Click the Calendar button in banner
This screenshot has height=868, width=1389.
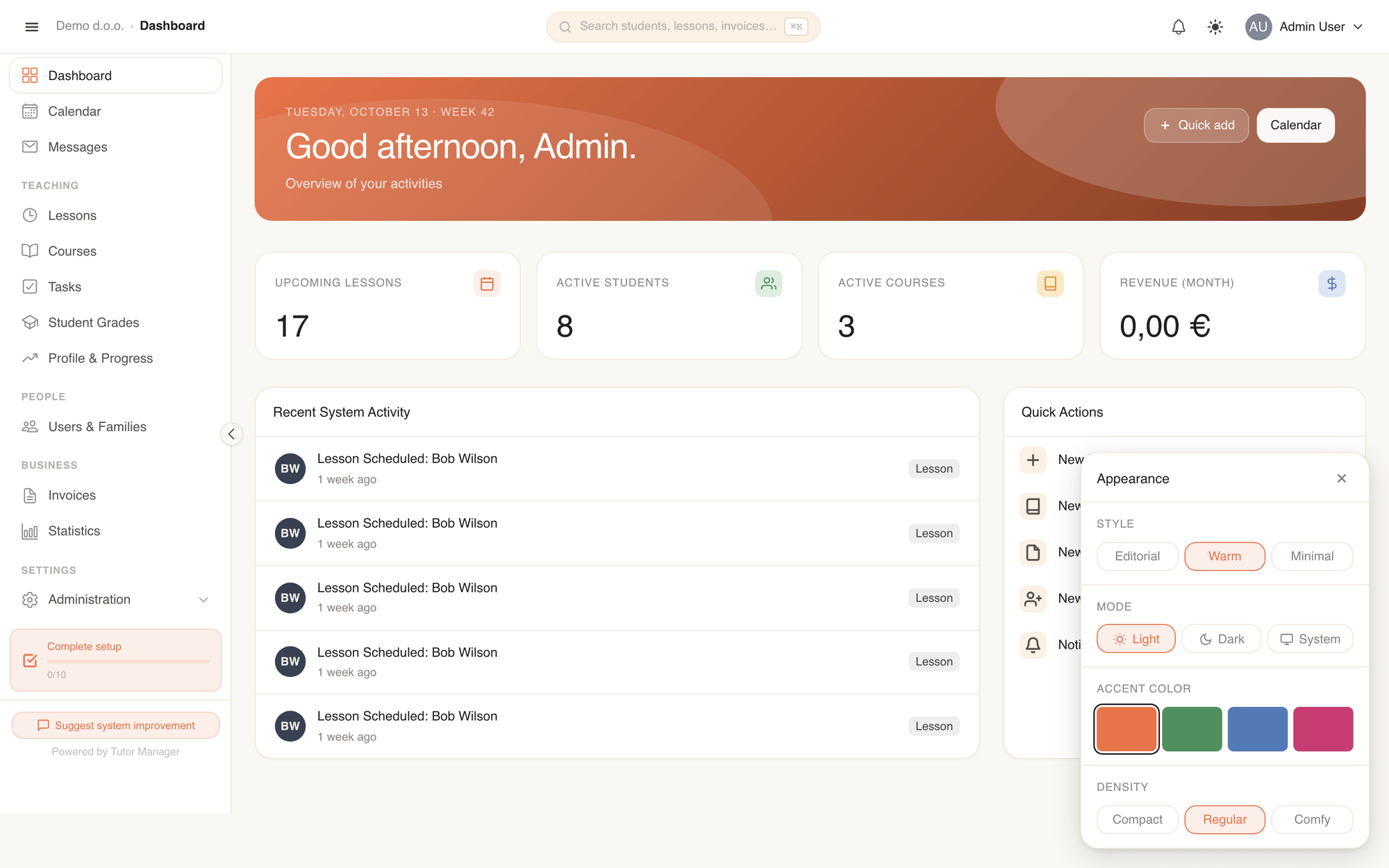1295,125
